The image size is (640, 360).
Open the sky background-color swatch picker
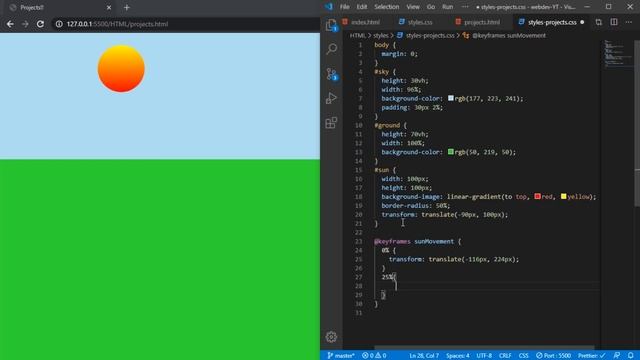coord(451,98)
